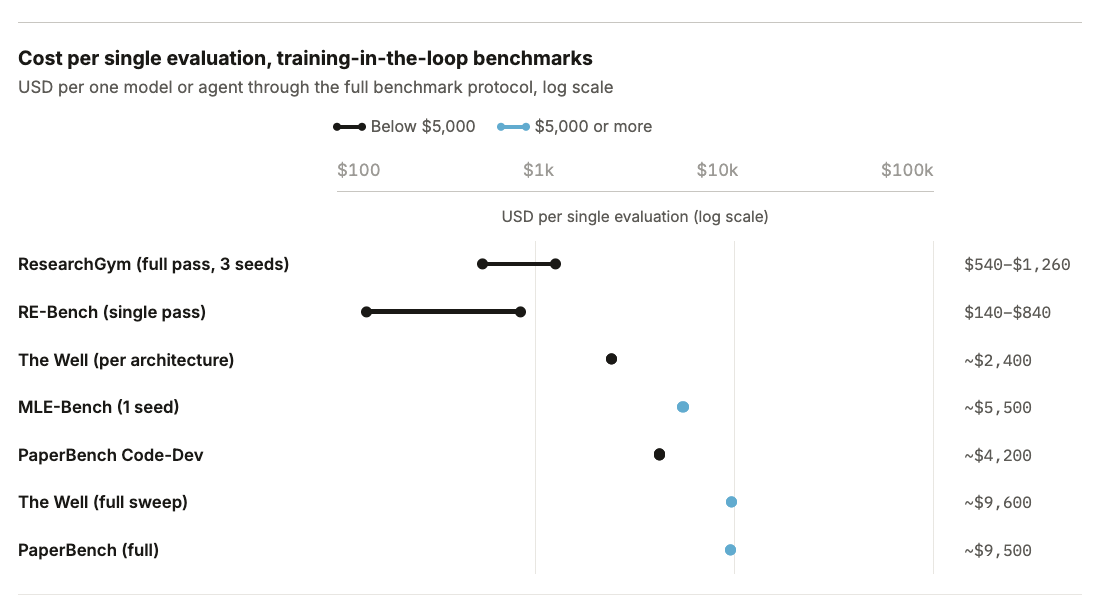Screen dimensions: 1103x609
Task: Select the "RE-Bench (single pass)" row label
Action: [x=112, y=312]
